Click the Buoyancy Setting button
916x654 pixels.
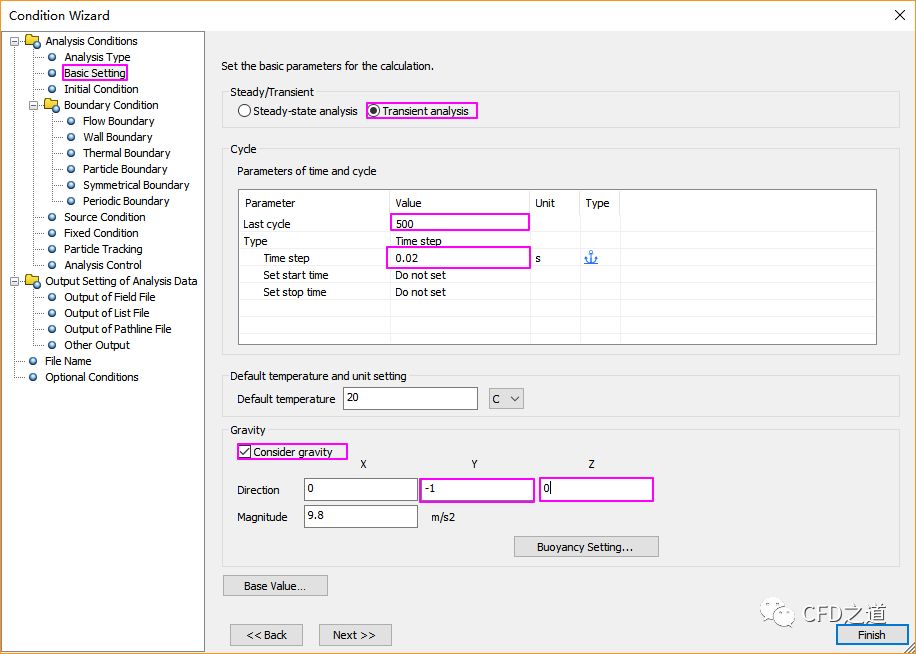585,547
